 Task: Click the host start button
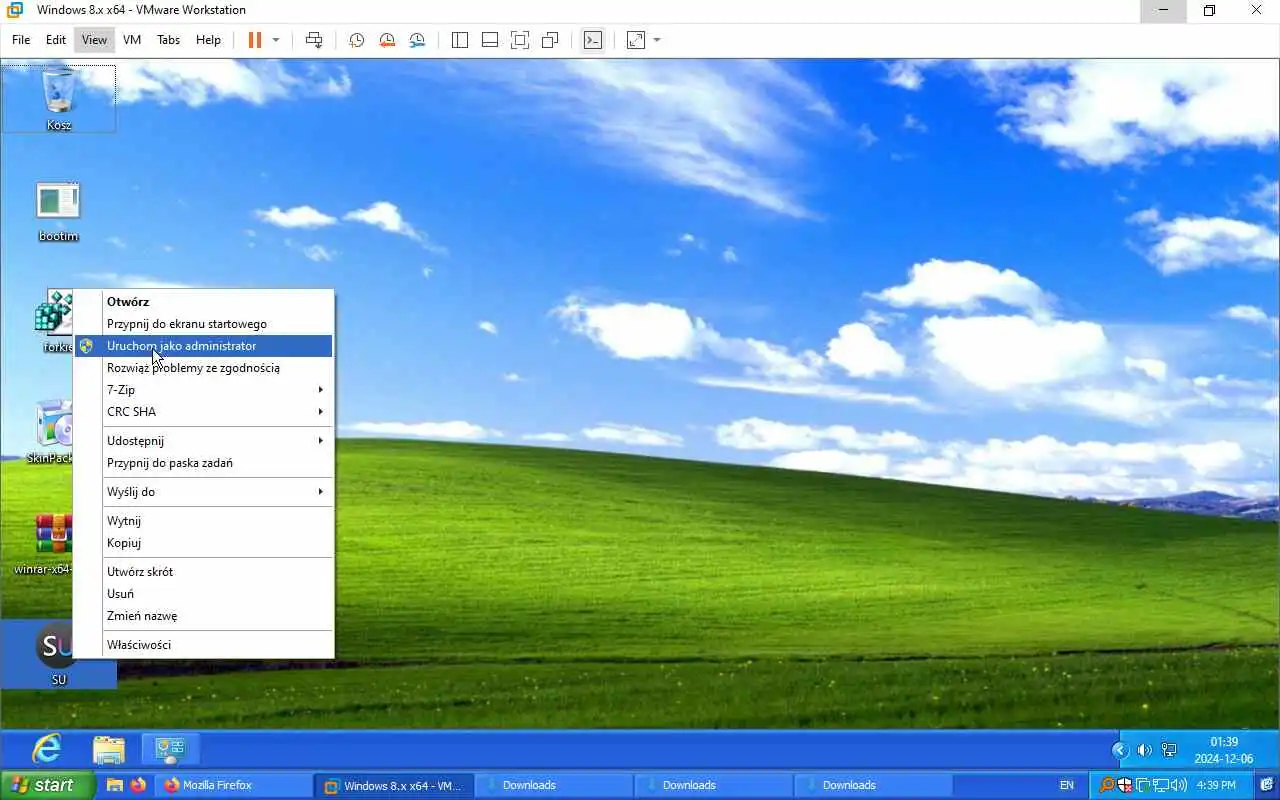coord(48,785)
